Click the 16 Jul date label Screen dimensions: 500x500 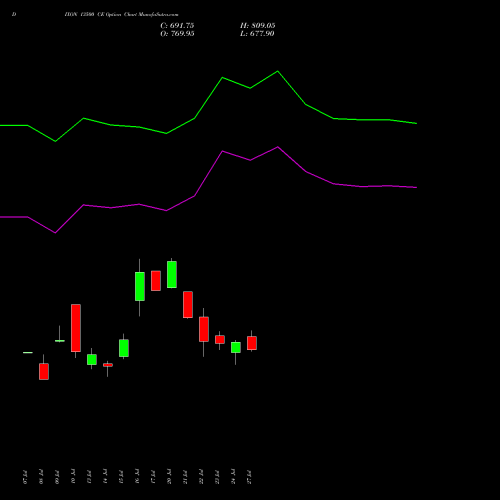tap(137, 477)
